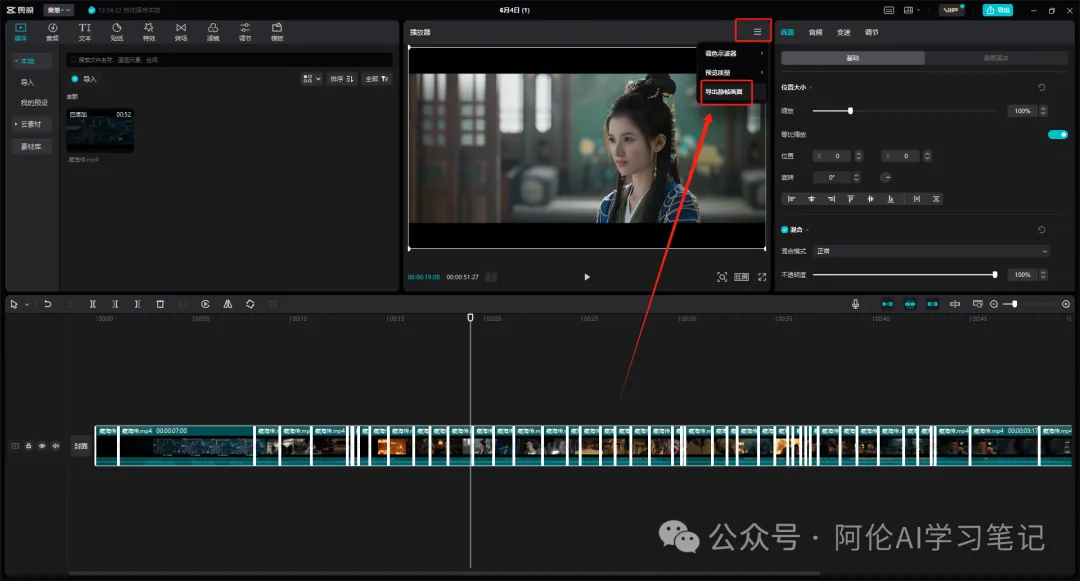Open the 全部 filter dropdown
The image size is (1080, 581).
point(377,79)
